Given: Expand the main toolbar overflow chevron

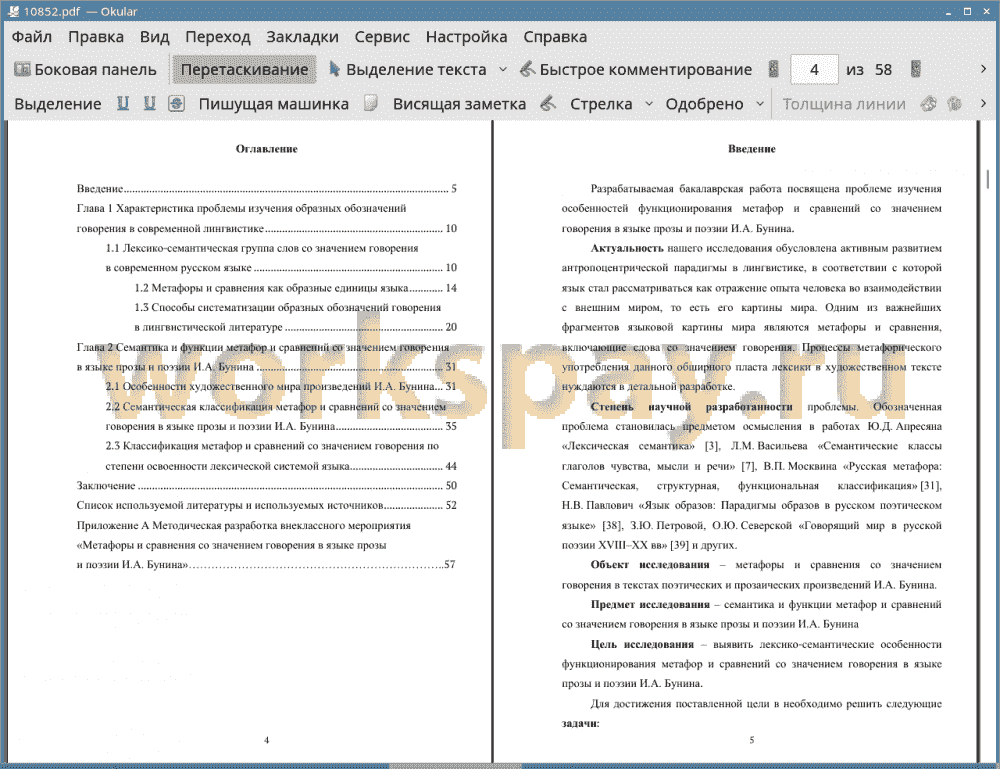Looking at the screenshot, I should tap(983, 69).
